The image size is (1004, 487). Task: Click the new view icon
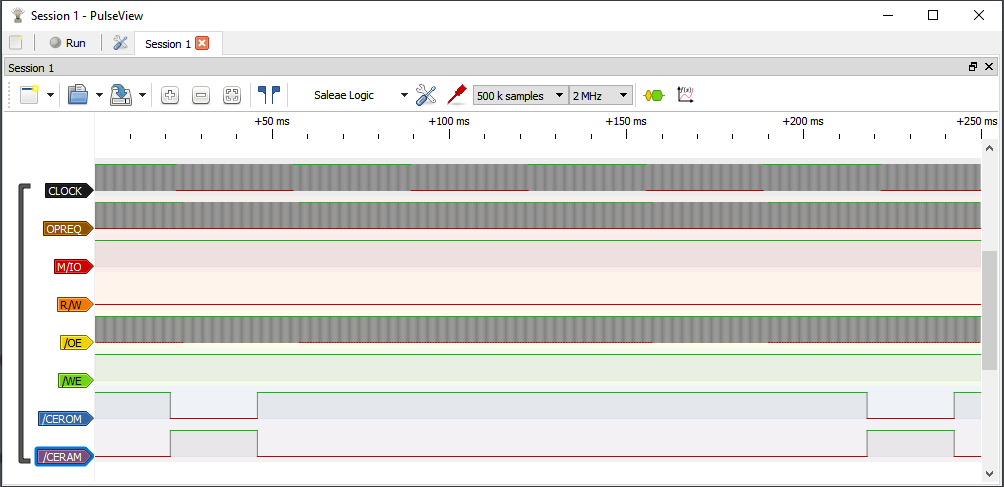(28, 95)
